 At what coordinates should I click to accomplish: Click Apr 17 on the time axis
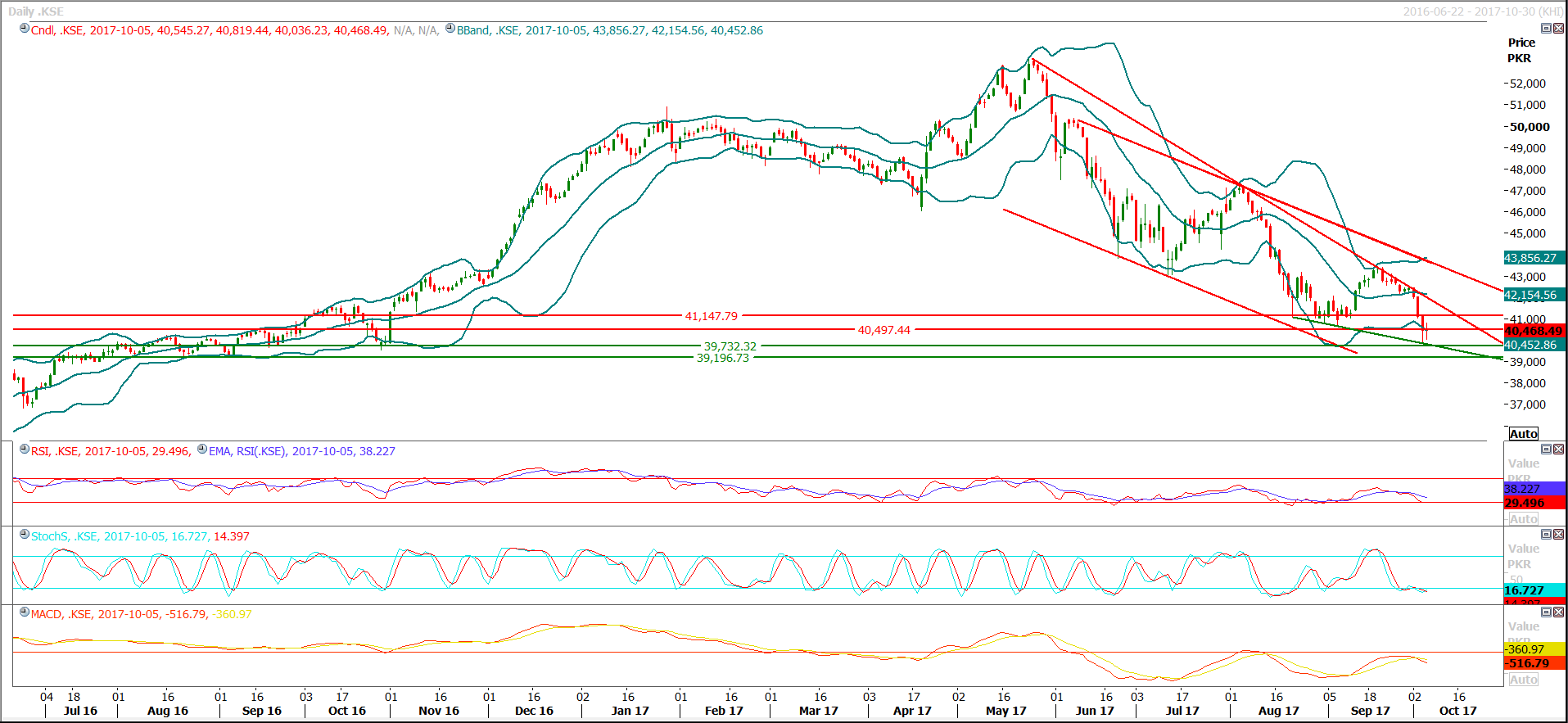coord(912,711)
